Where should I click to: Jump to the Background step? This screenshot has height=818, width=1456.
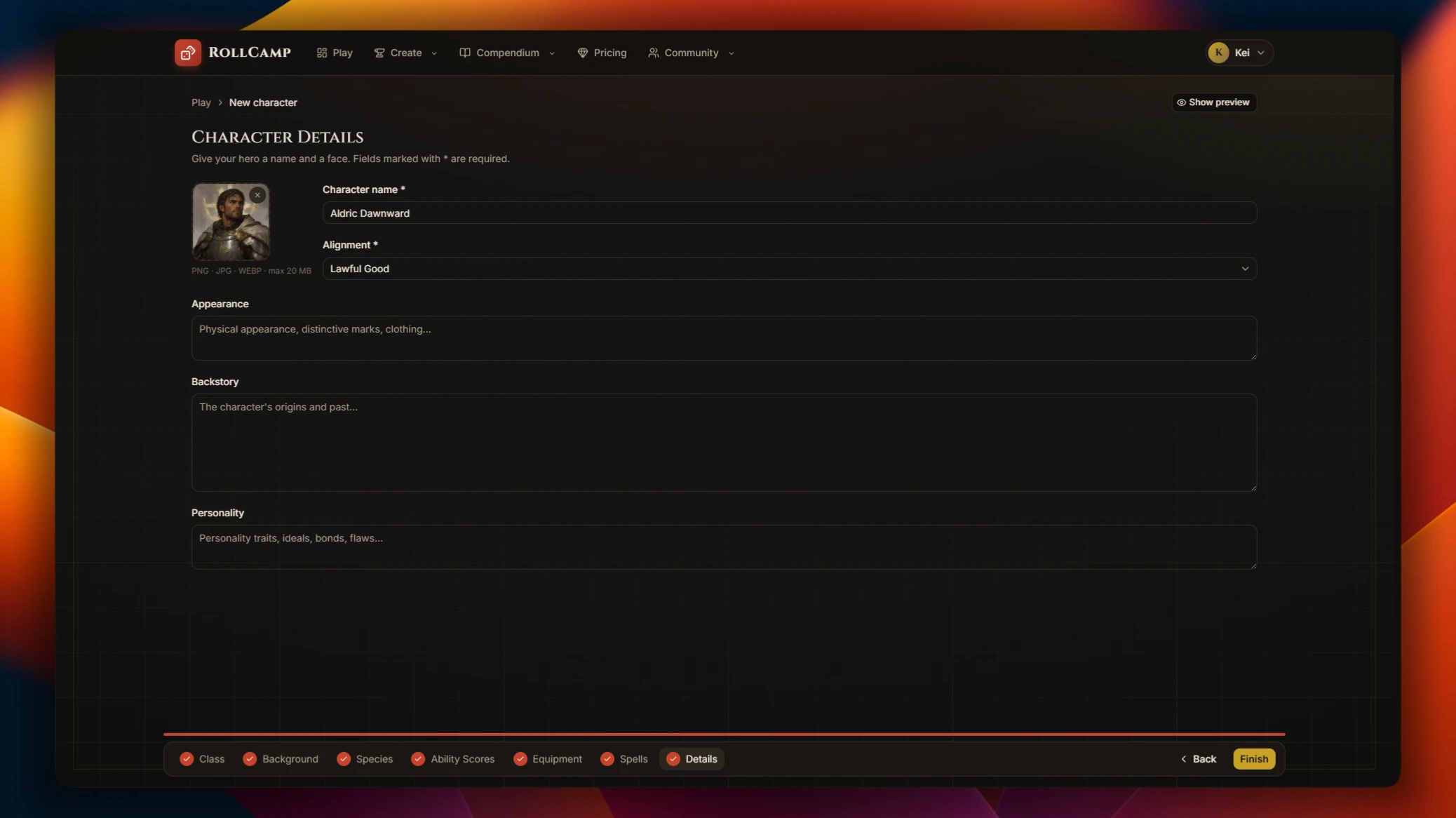click(x=281, y=759)
